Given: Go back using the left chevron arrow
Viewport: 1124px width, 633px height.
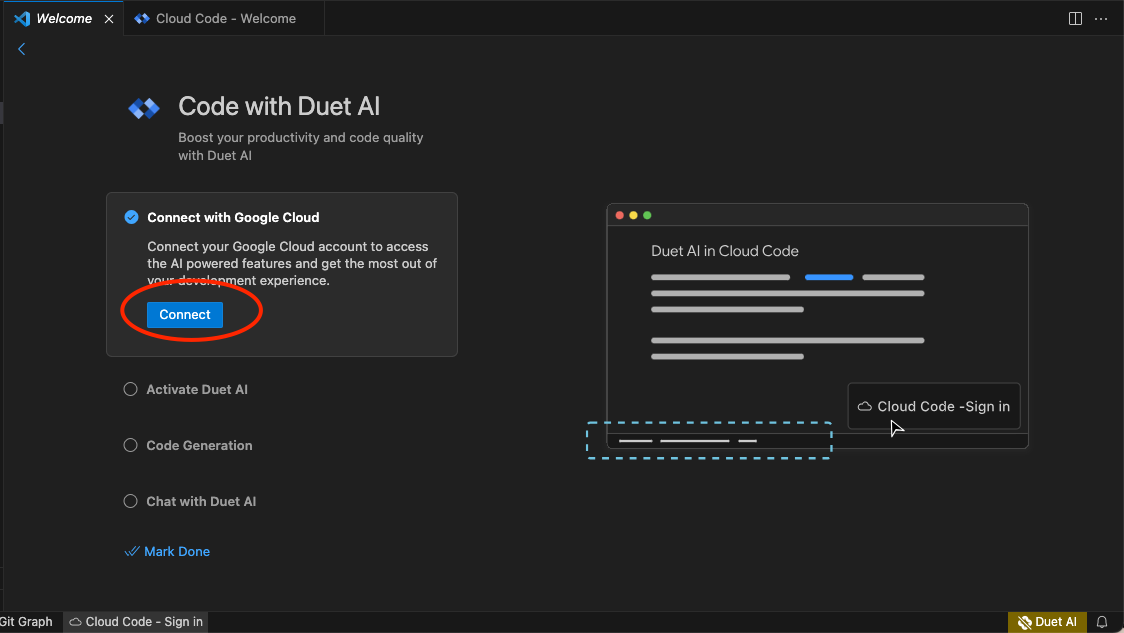Looking at the screenshot, I should click(x=22, y=49).
